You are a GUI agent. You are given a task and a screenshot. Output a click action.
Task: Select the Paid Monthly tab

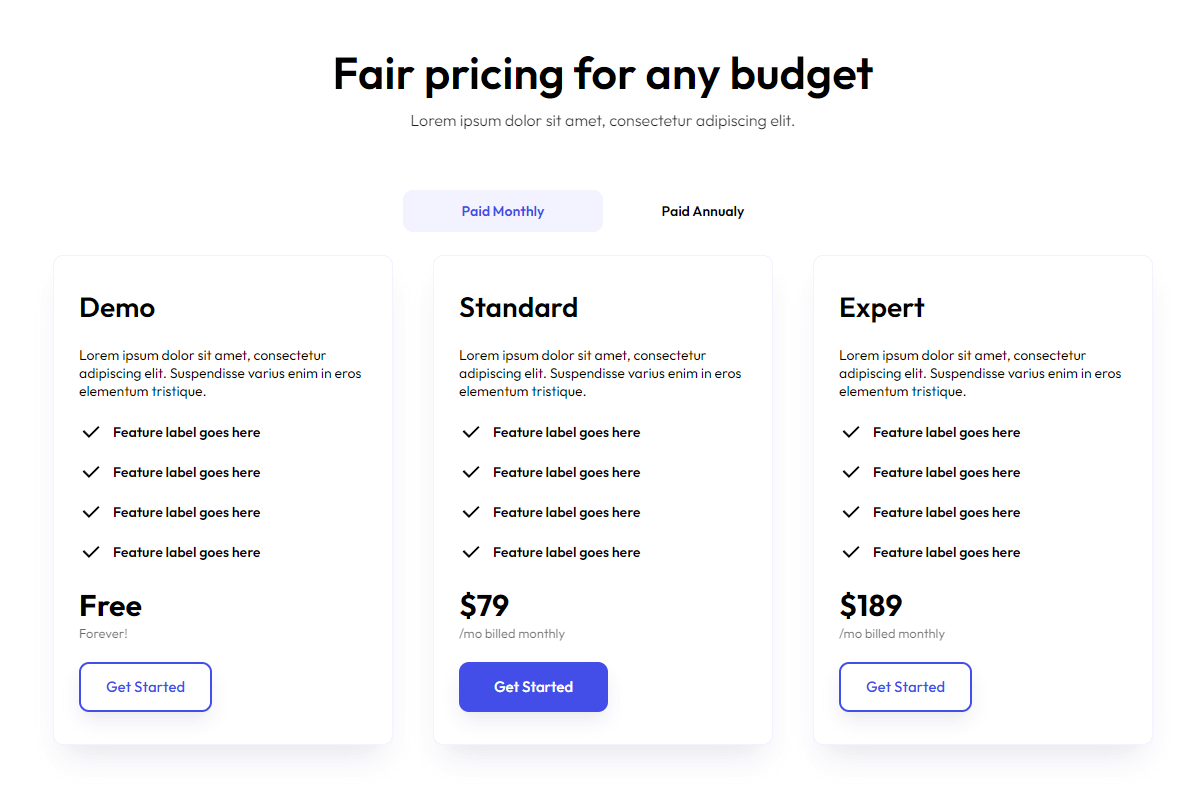click(503, 211)
